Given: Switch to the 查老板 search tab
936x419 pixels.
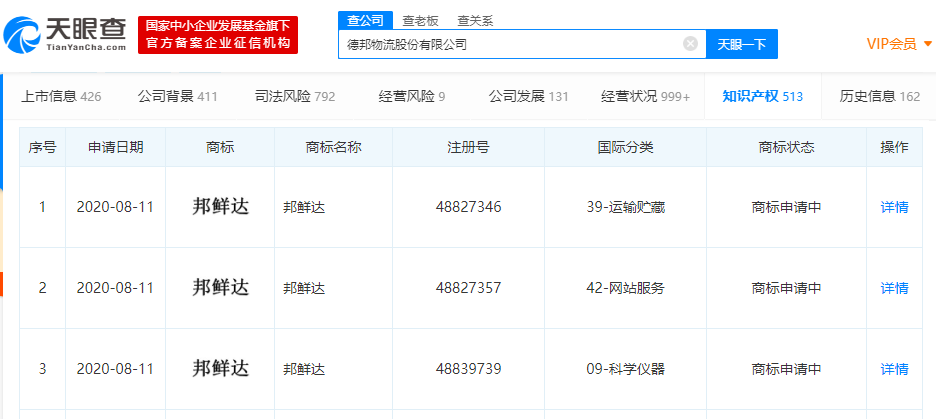Looking at the screenshot, I should click(x=420, y=20).
